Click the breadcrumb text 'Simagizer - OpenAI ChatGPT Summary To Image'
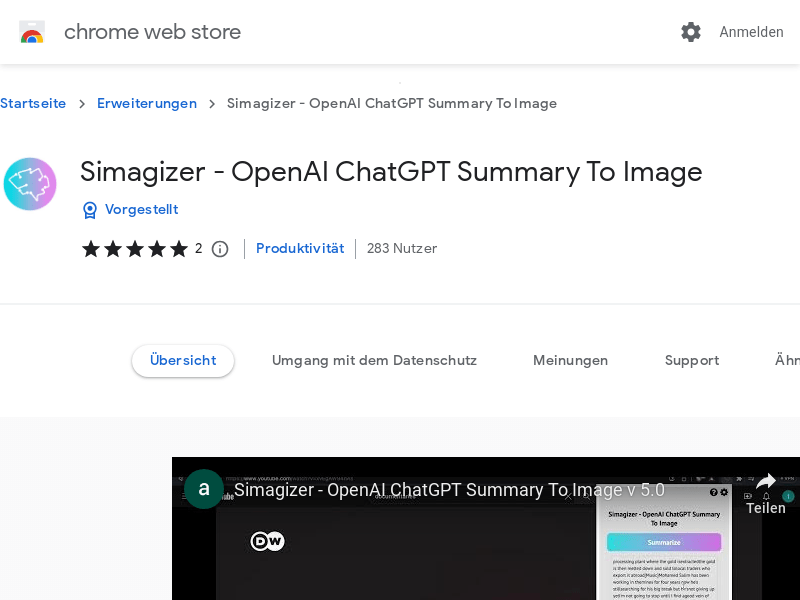The image size is (800, 600). pos(392,104)
